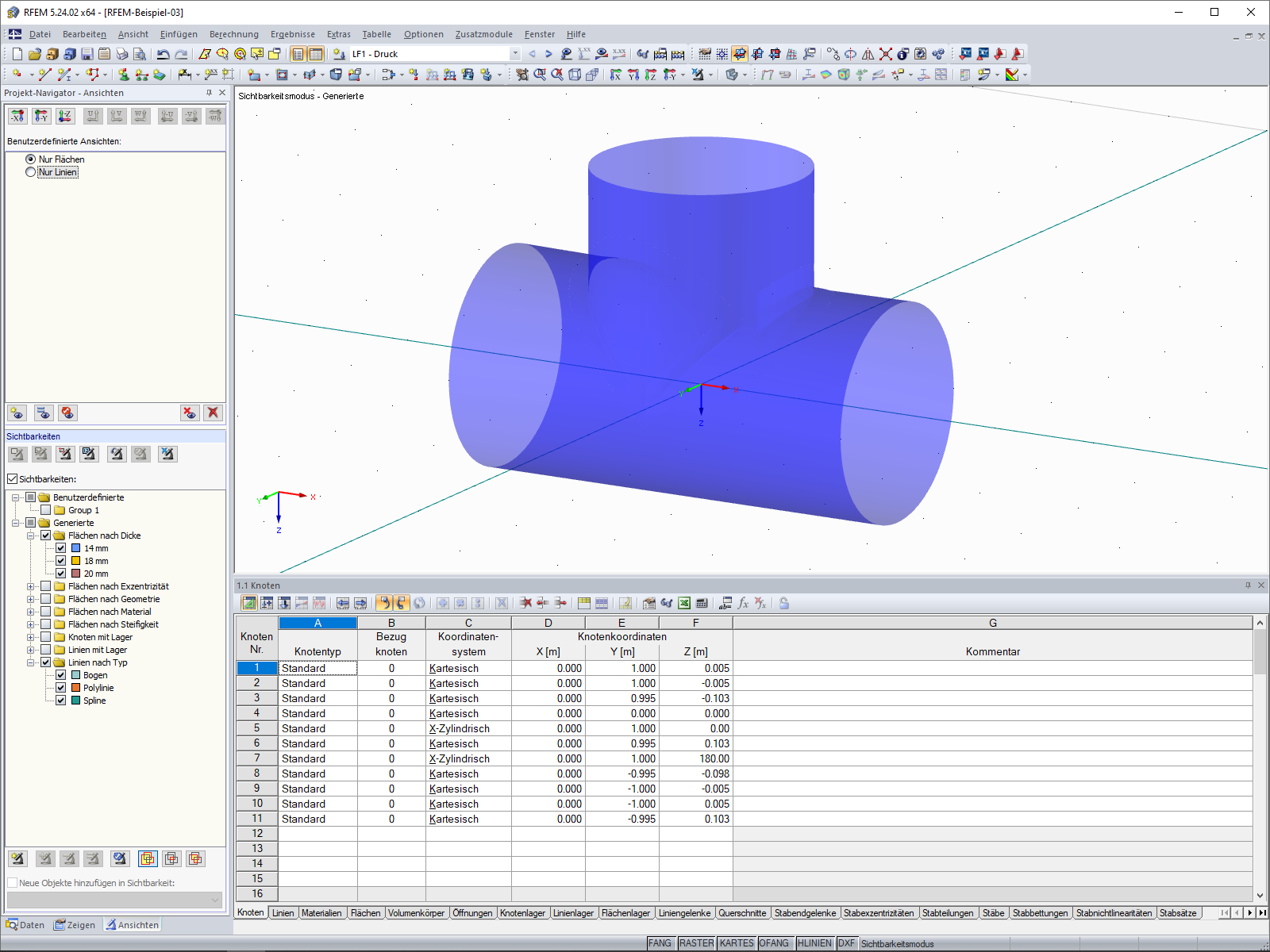Click the mirror tool icon in the top toolbar
Image resolution: width=1270 pixels, height=952 pixels.
[x=868, y=54]
